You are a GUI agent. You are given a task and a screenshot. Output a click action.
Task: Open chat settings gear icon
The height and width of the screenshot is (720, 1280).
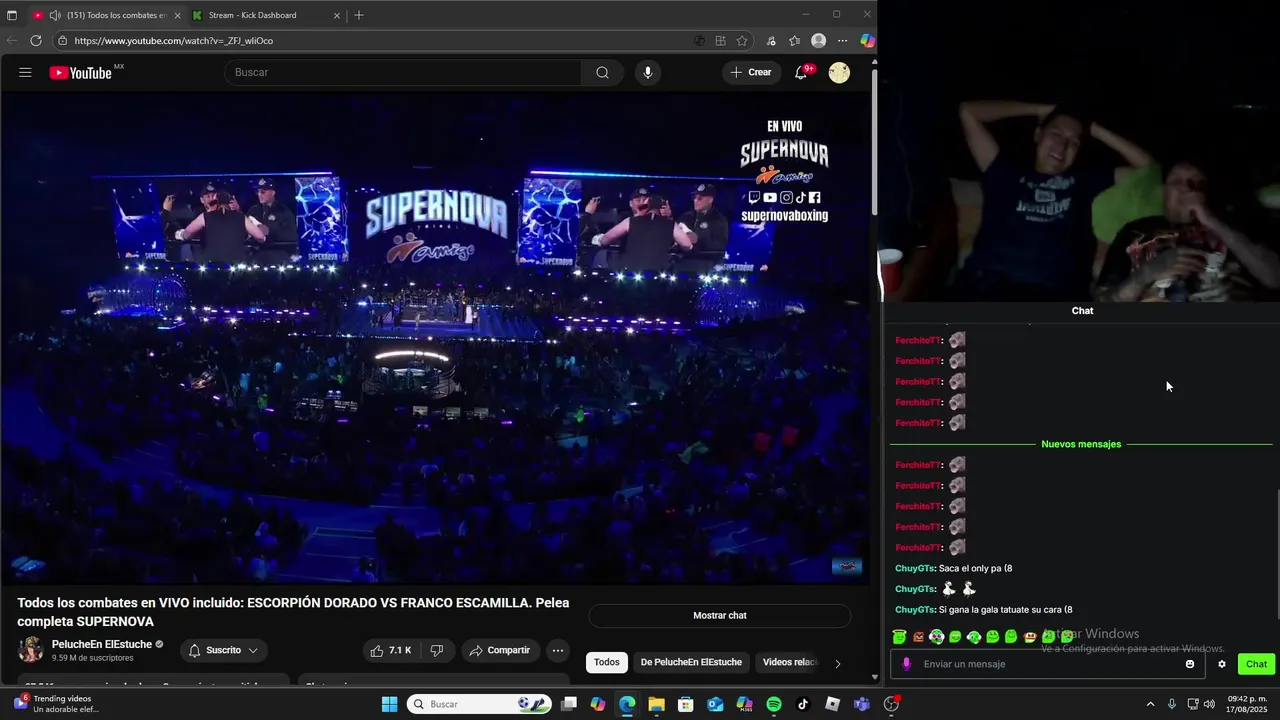point(1222,664)
